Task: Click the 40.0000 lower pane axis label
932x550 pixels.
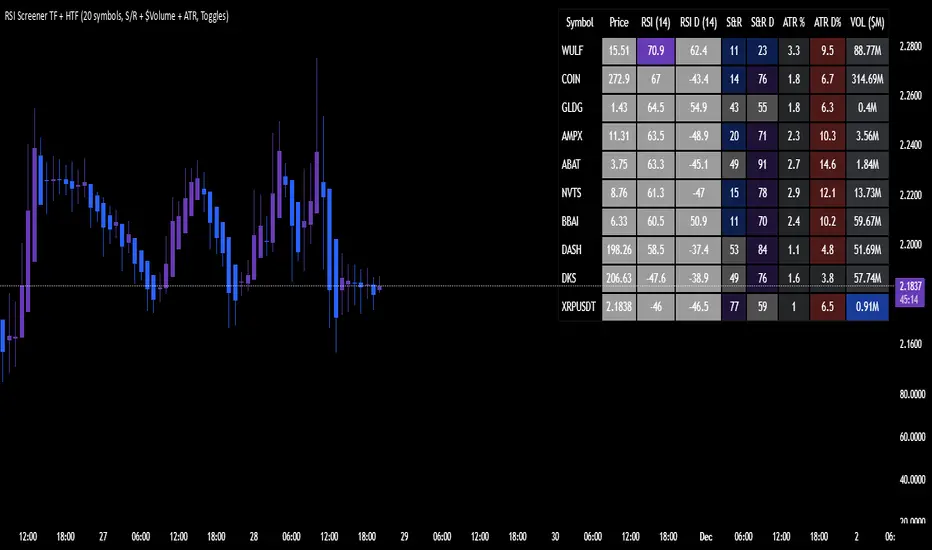Action: pyautogui.click(x=912, y=479)
